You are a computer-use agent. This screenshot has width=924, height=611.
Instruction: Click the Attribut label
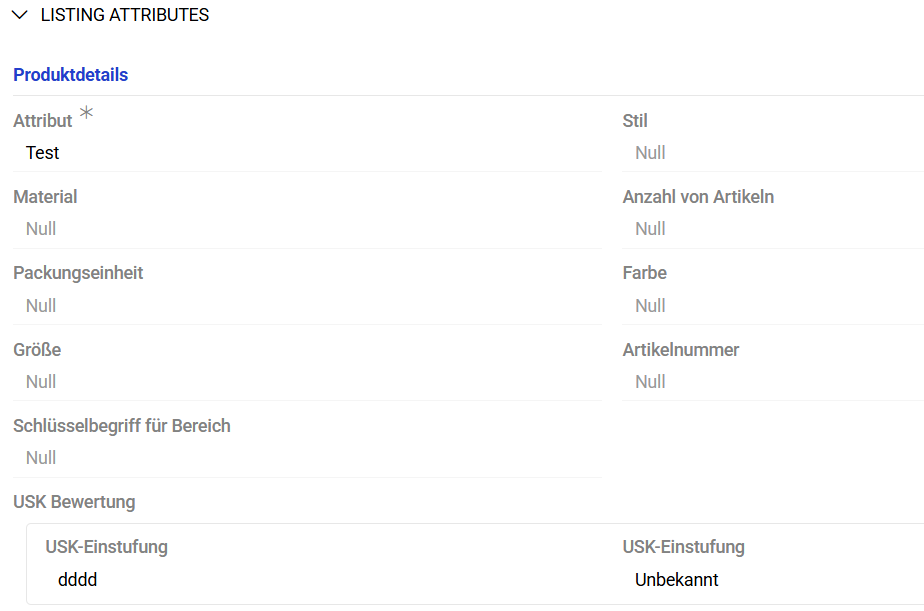(44, 120)
